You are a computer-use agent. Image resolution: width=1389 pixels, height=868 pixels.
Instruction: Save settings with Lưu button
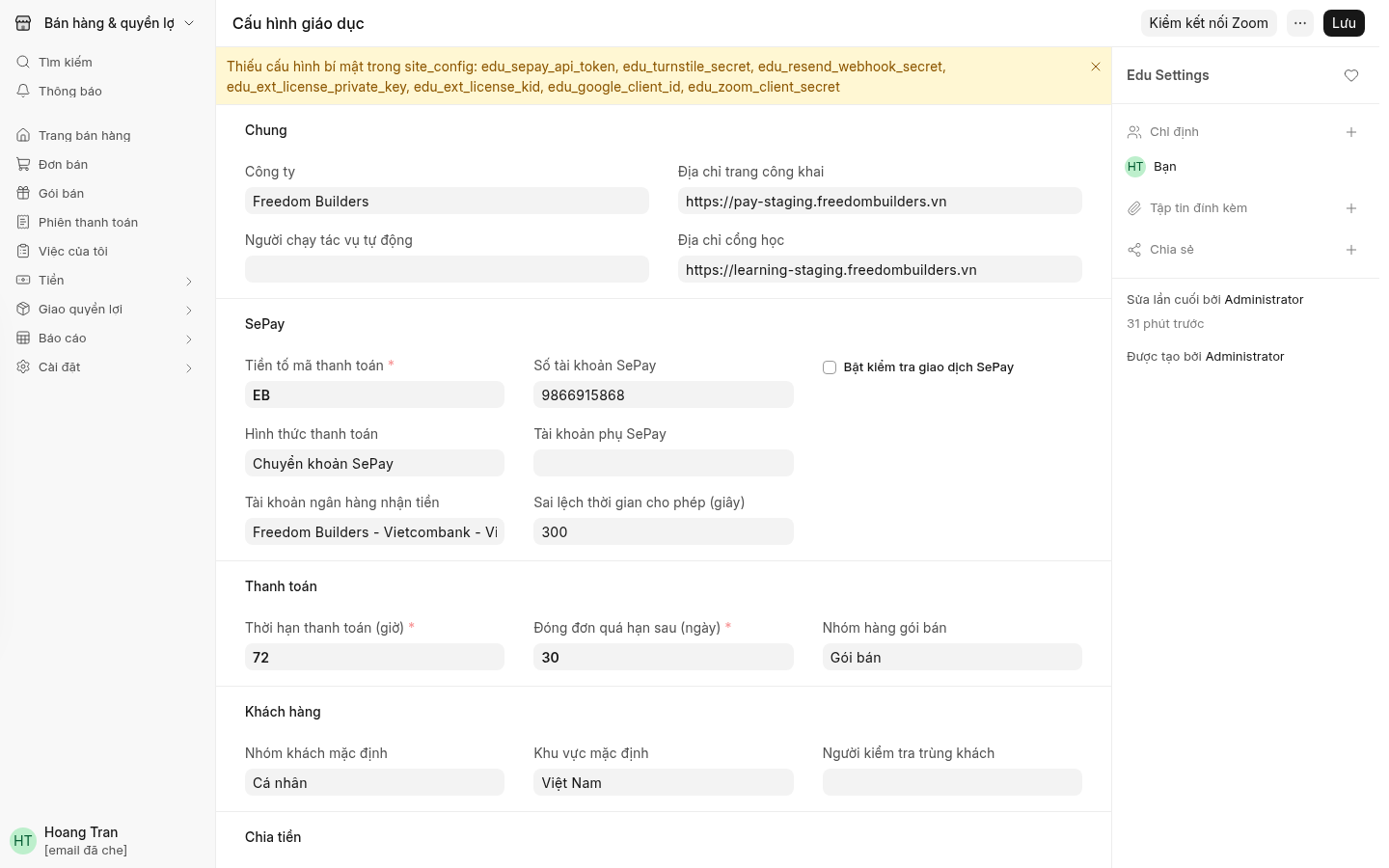(1344, 23)
